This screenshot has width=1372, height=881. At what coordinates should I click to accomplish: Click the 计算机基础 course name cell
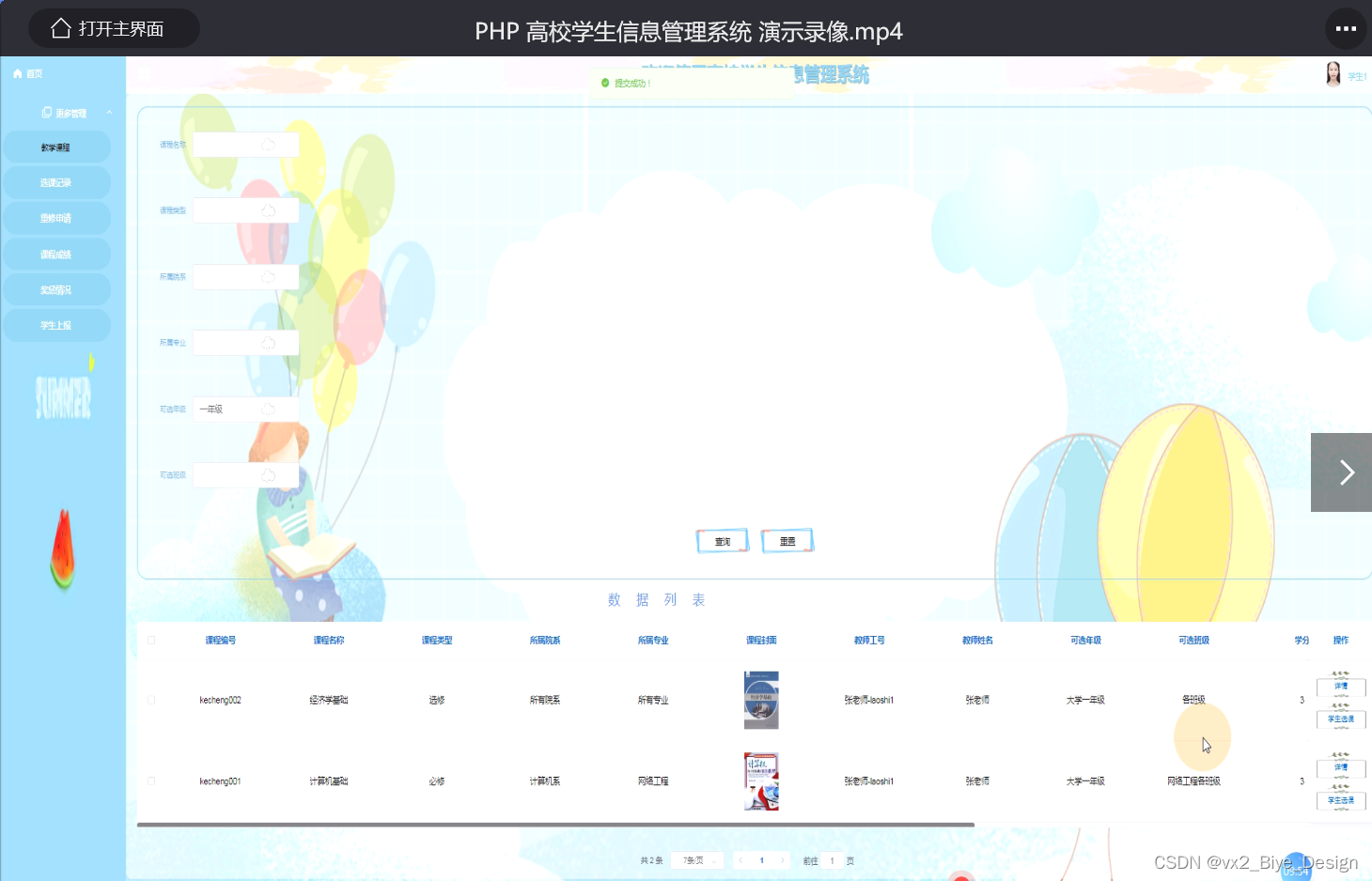click(x=329, y=781)
